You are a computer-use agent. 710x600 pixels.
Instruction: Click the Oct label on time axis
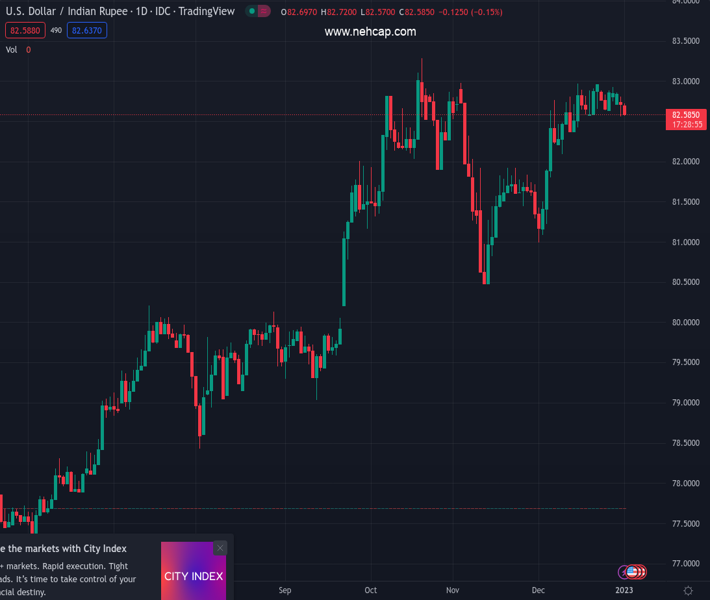[371, 591]
